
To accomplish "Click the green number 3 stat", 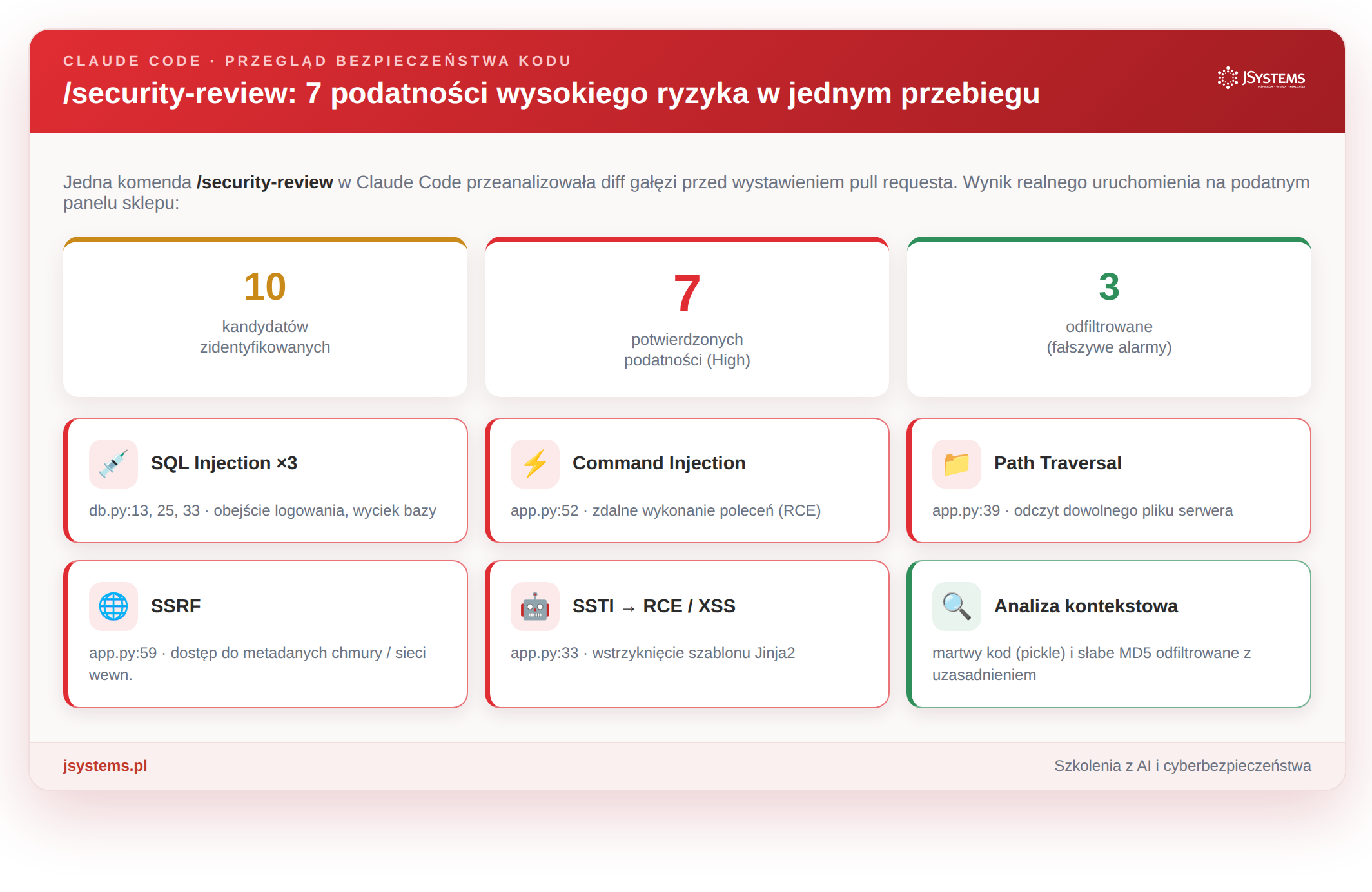I will tap(1109, 287).
